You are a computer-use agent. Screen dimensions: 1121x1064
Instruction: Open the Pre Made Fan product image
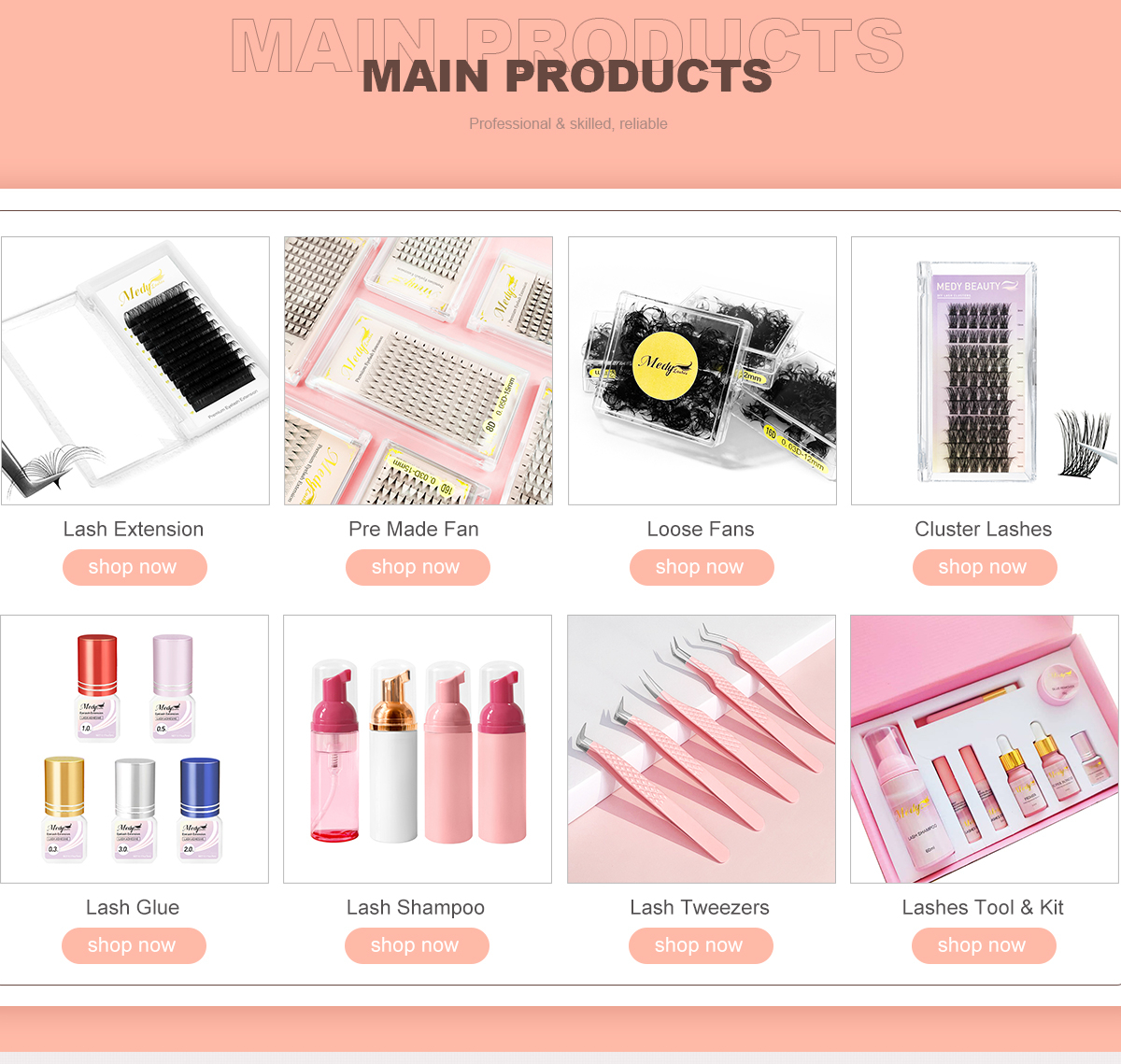(419, 371)
